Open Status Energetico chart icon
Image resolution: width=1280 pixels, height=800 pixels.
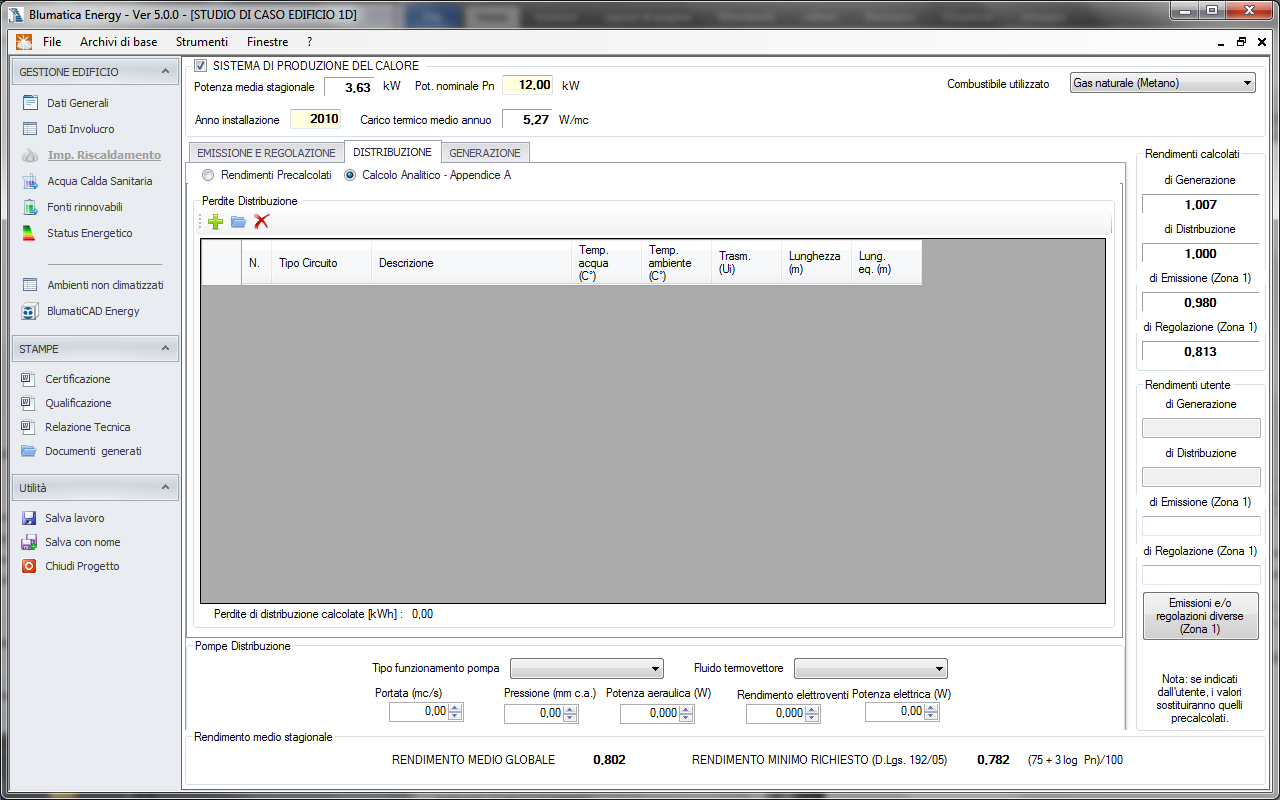(x=30, y=233)
